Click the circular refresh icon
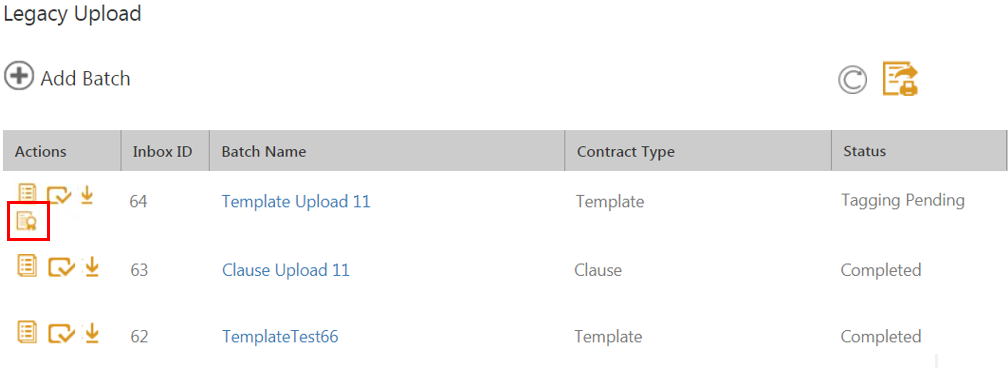The width and height of the screenshot is (1008, 373). (852, 80)
